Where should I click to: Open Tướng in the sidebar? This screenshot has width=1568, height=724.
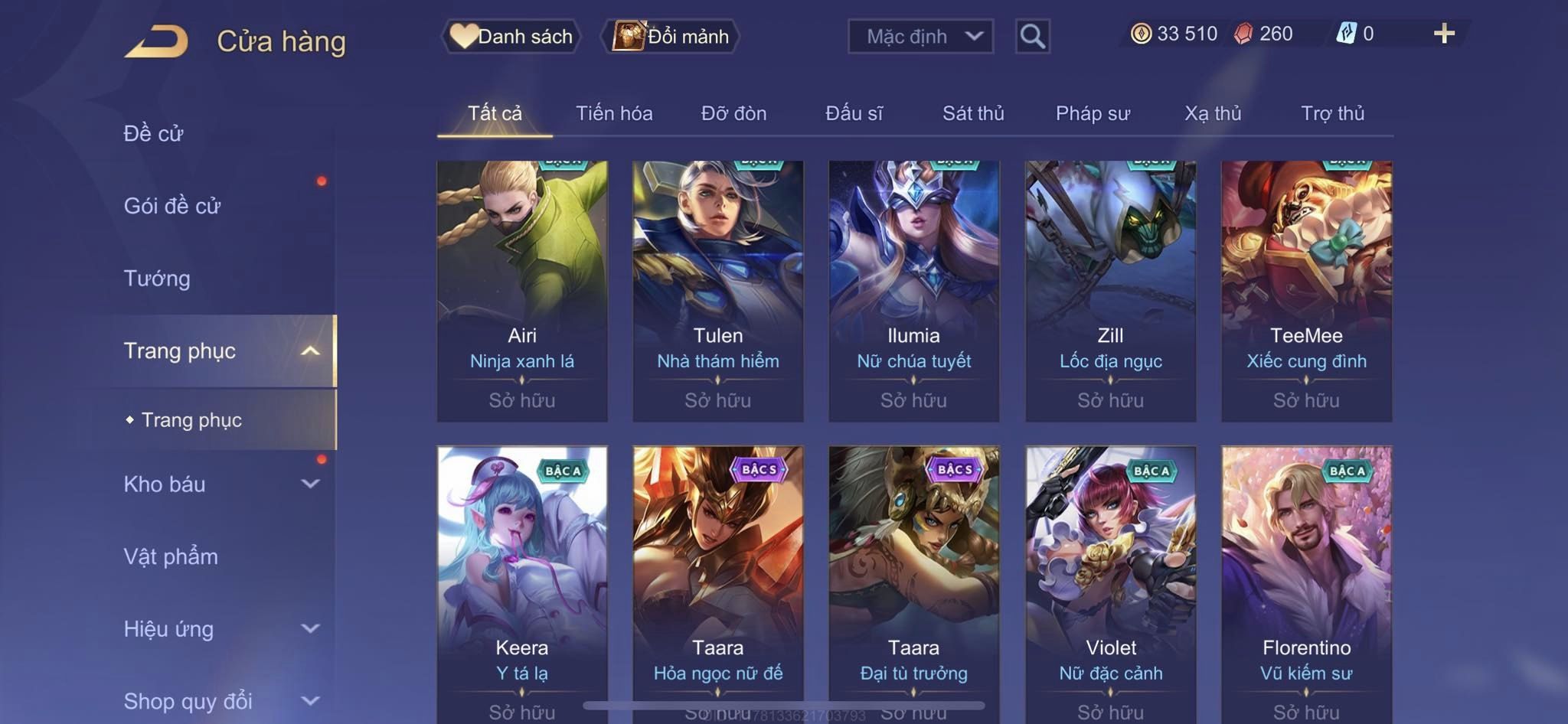click(x=157, y=278)
